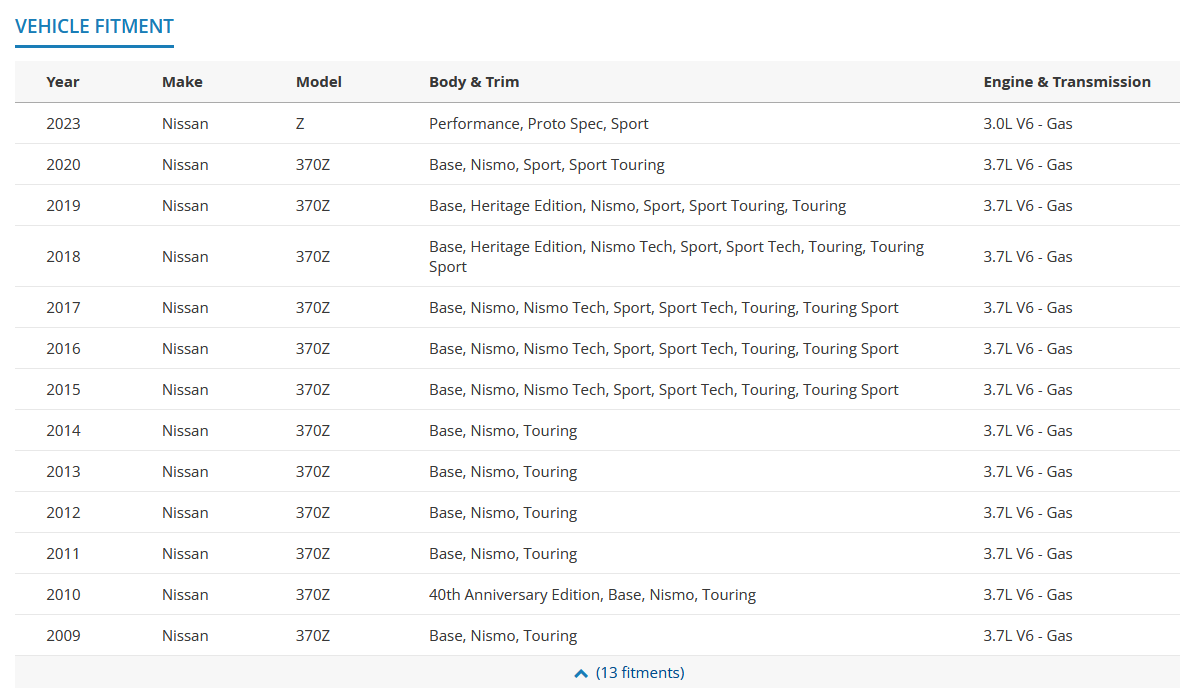This screenshot has width=1180, height=691.
Task: Click '40th Anniversary Edition, Base, Nismo, Touring' text
Action: coord(592,595)
